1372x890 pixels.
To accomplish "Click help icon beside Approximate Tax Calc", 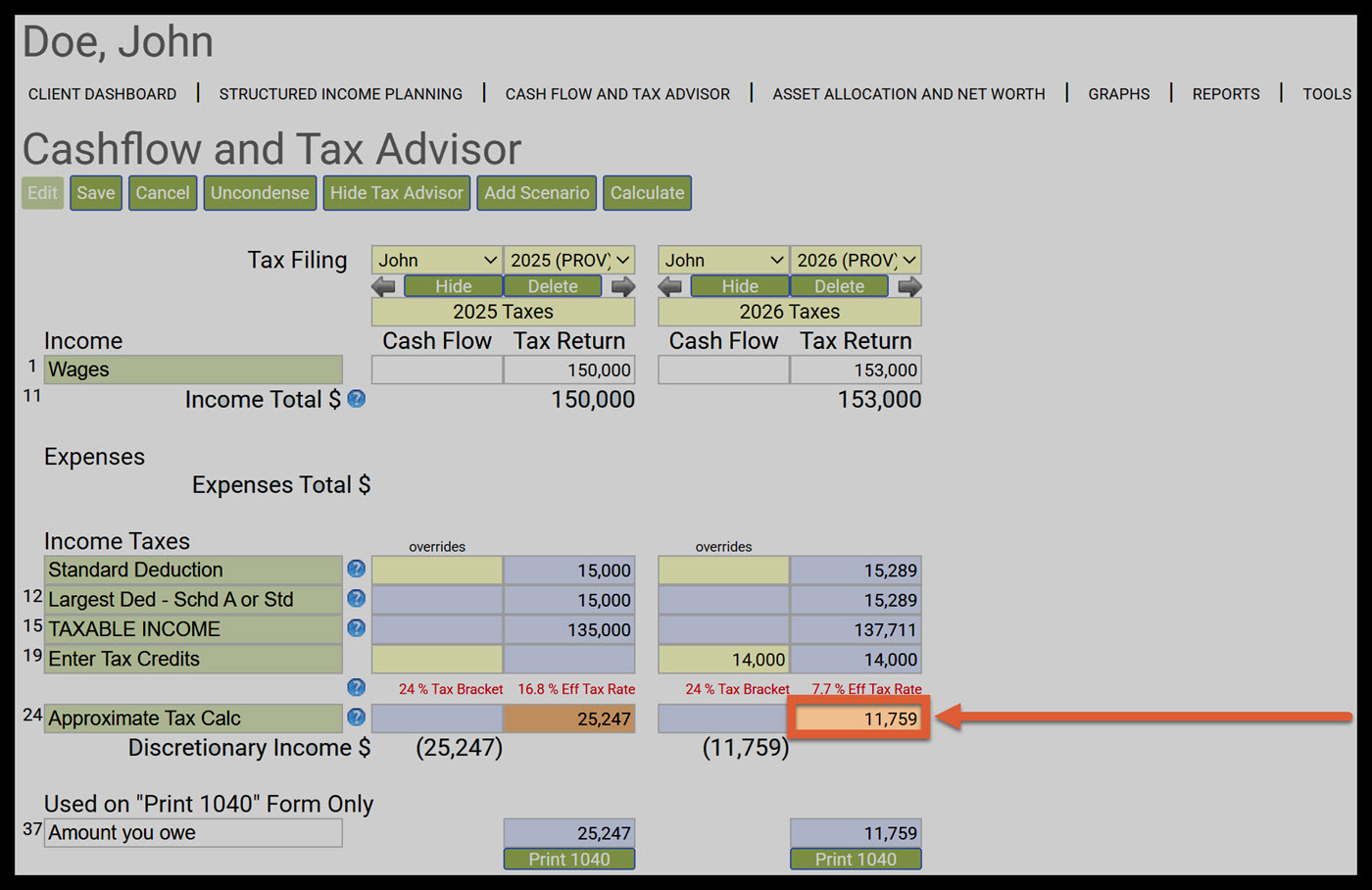I will point(357,717).
